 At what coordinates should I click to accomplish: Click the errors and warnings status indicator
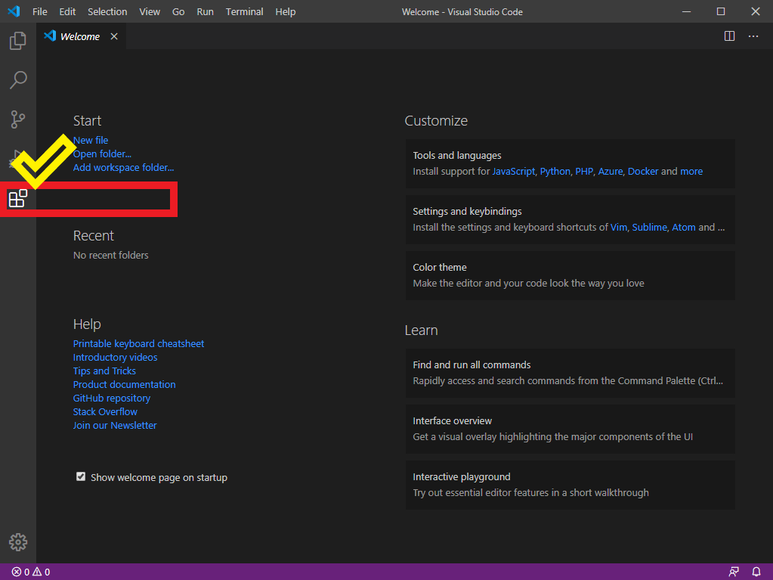31,572
